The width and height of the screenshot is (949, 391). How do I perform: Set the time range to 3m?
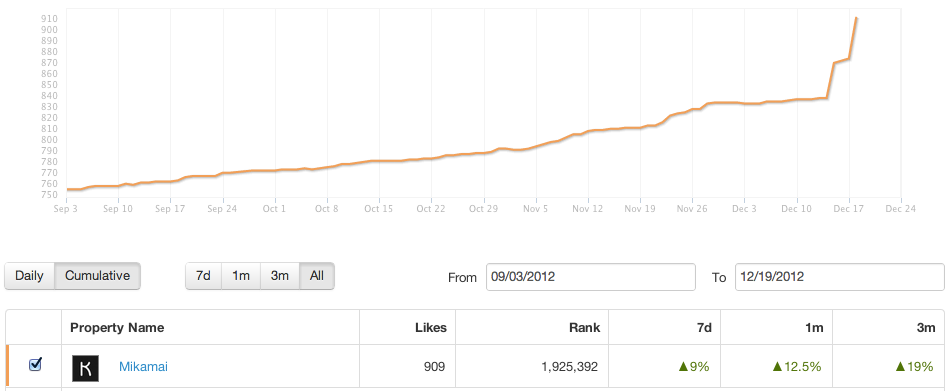[x=280, y=276]
